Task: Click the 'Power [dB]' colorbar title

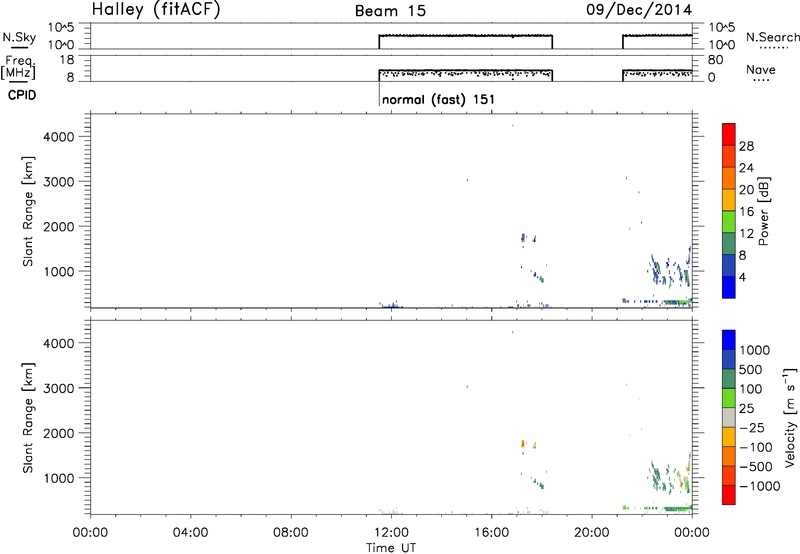Action: pos(764,211)
